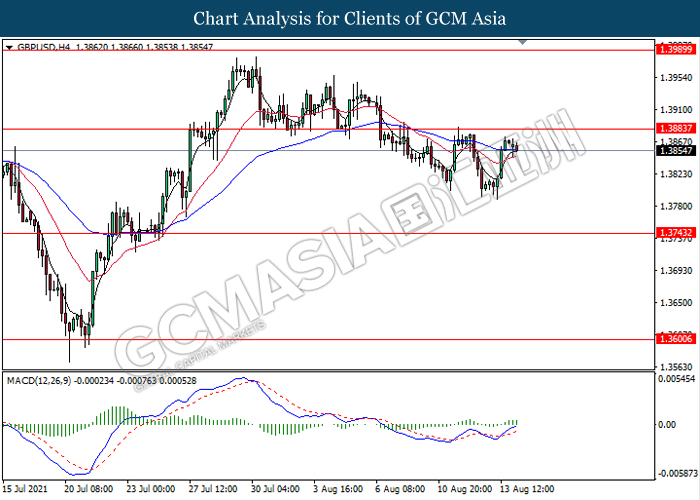Image resolution: width=700 pixels, height=500 pixels.
Task: Click the 1.39100 price scale value
Action: (676, 110)
